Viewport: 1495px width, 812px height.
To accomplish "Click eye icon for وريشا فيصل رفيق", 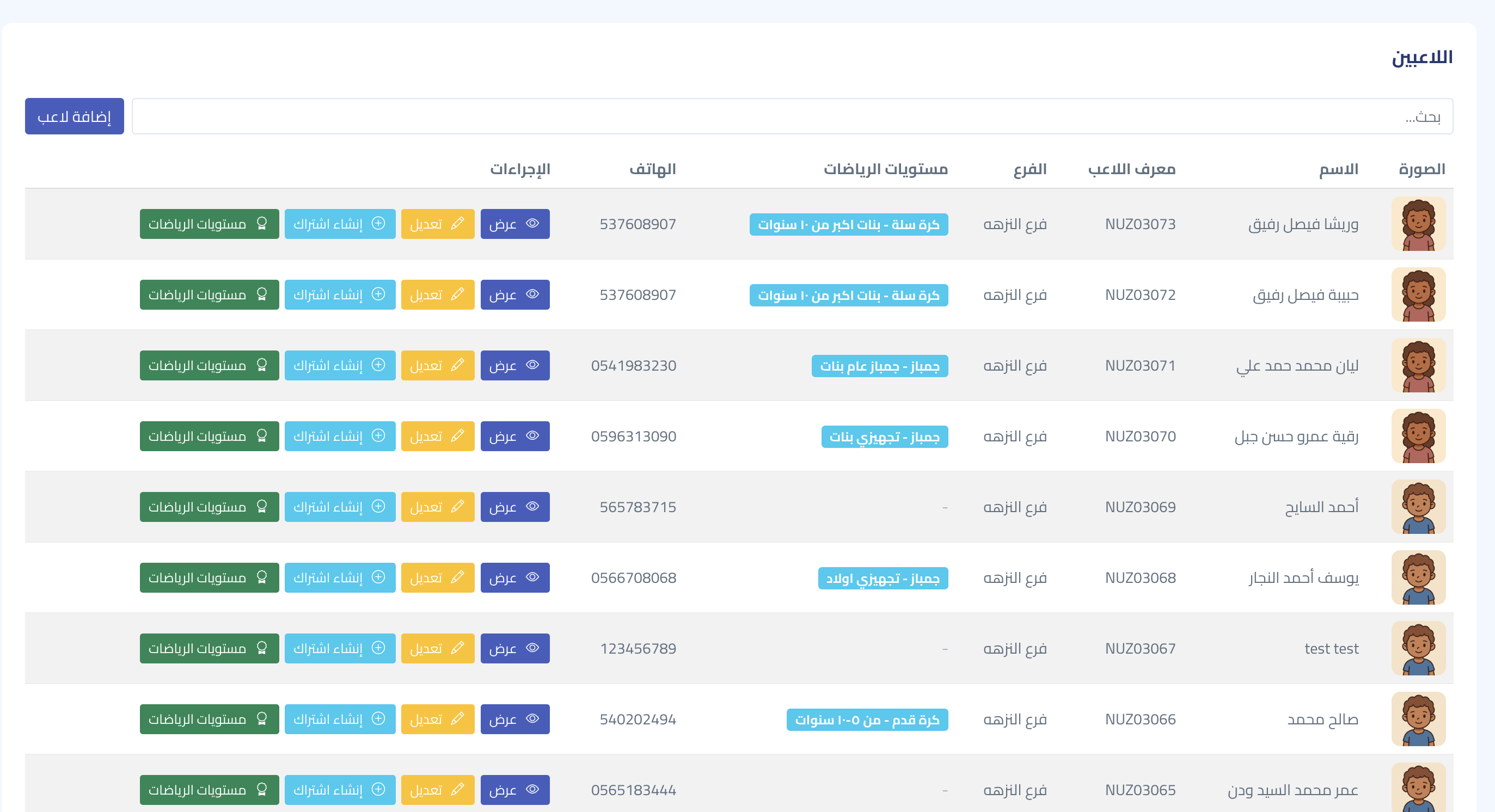I will [x=532, y=223].
